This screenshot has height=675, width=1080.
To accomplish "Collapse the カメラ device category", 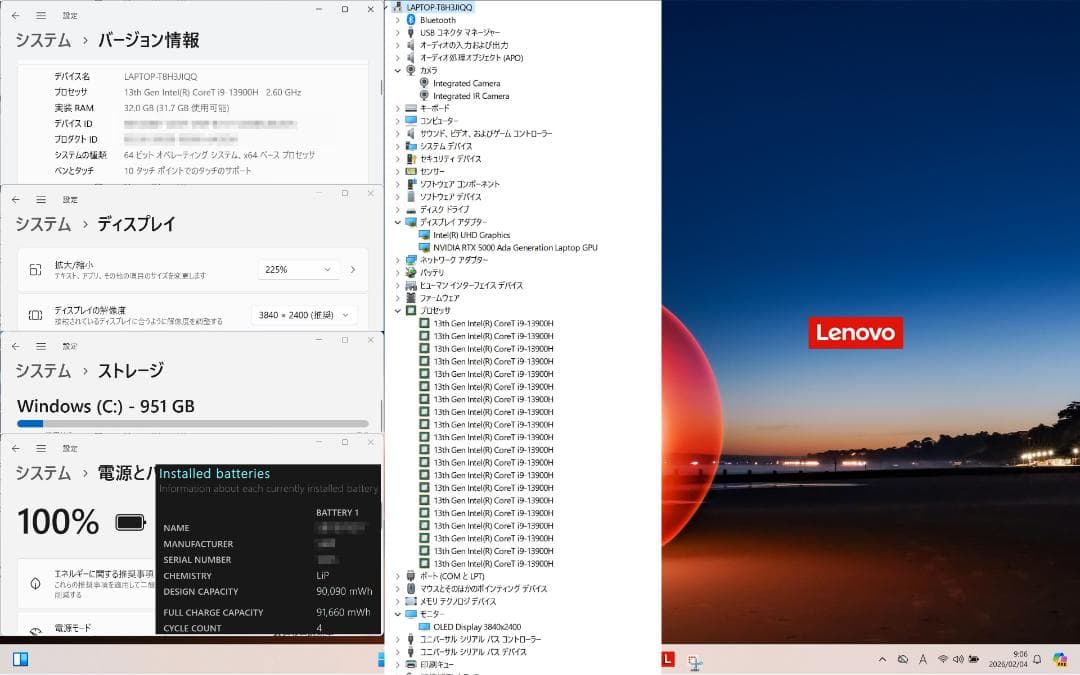I will click(x=399, y=71).
